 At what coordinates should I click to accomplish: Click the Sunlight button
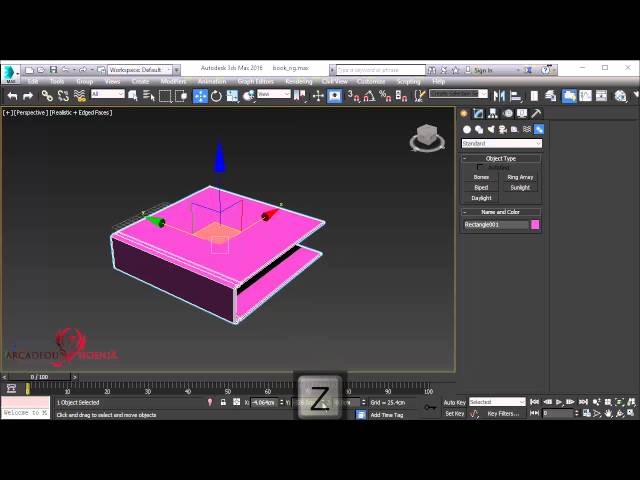click(520, 187)
